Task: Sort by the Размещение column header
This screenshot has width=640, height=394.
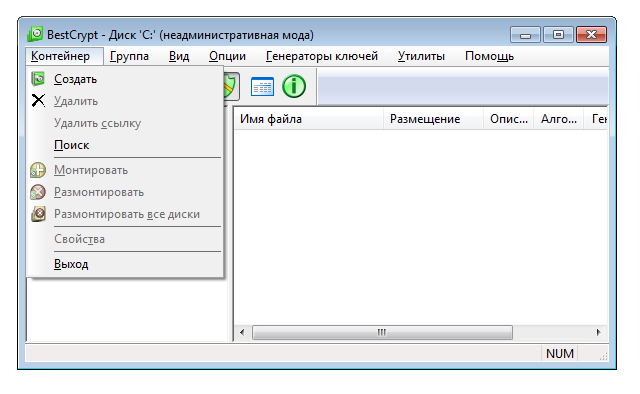Action: pyautogui.click(x=433, y=119)
